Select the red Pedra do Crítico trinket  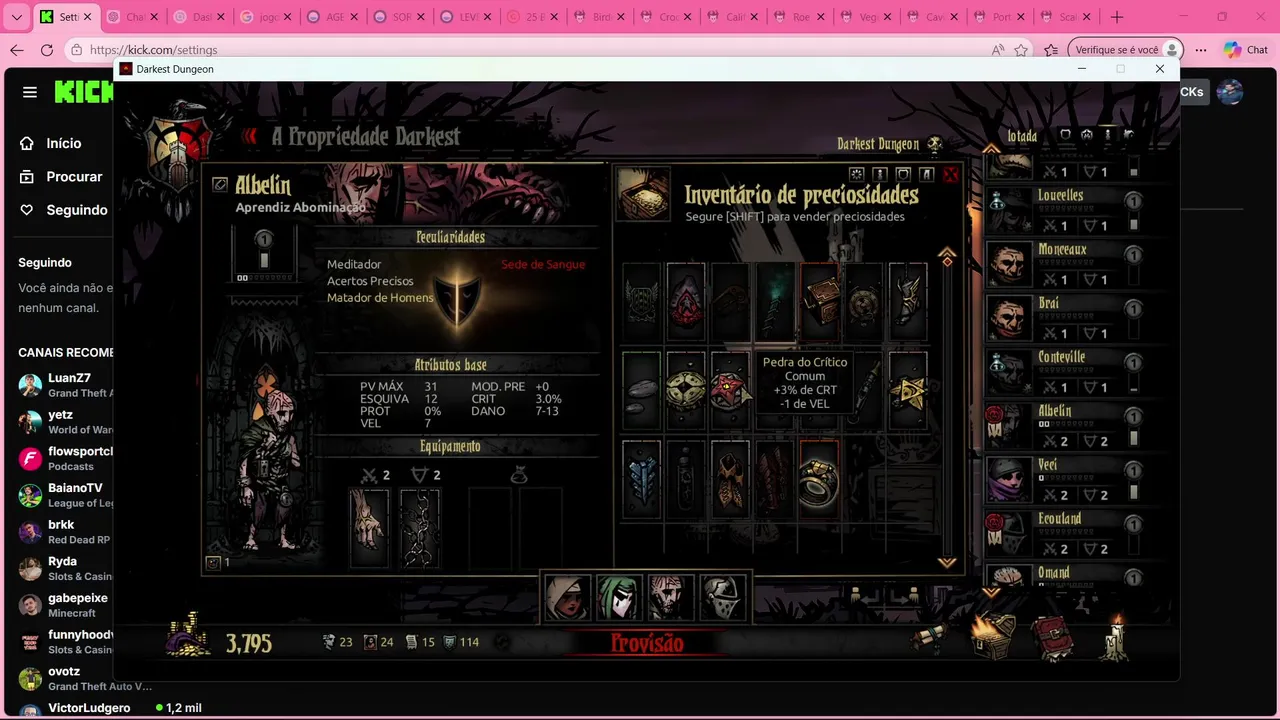pyautogui.click(x=729, y=390)
